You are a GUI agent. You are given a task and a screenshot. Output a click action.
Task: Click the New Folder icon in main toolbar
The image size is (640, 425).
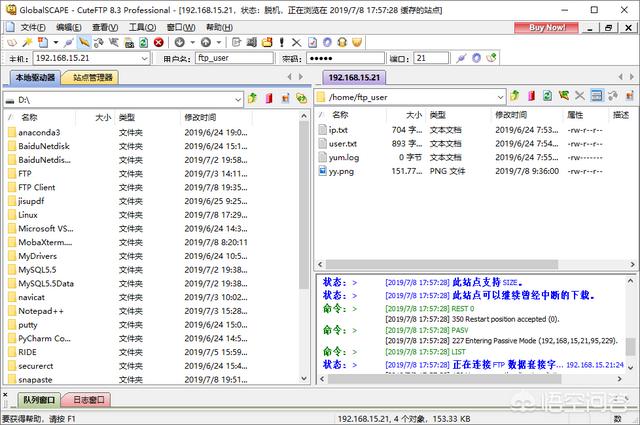(267, 42)
